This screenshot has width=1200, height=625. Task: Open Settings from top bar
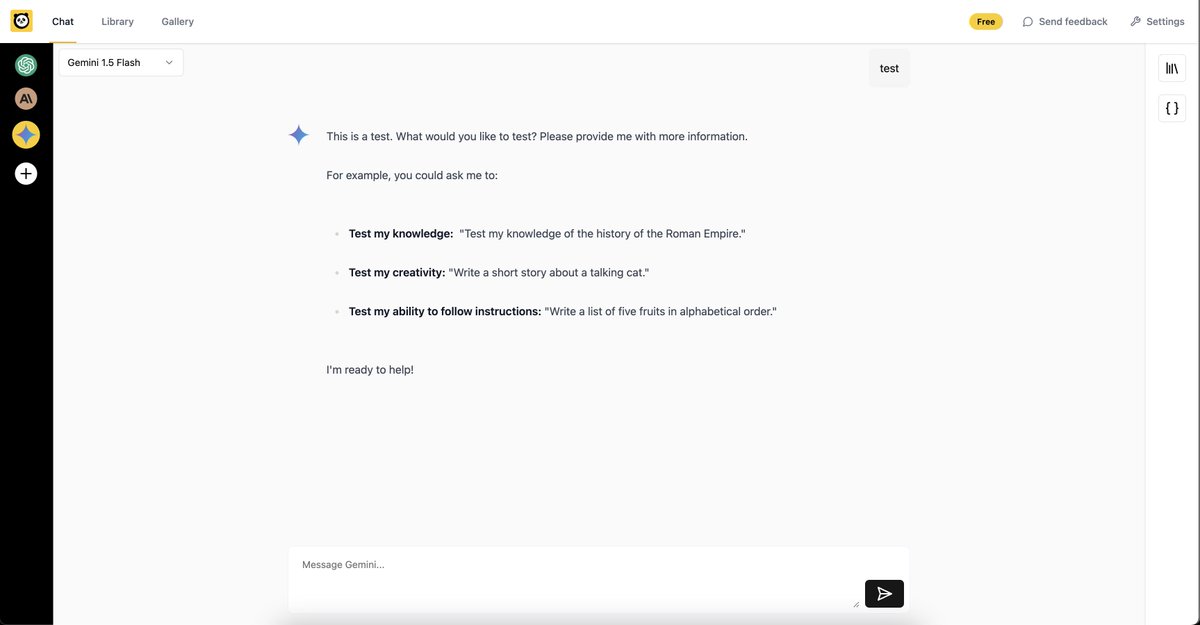1157,21
